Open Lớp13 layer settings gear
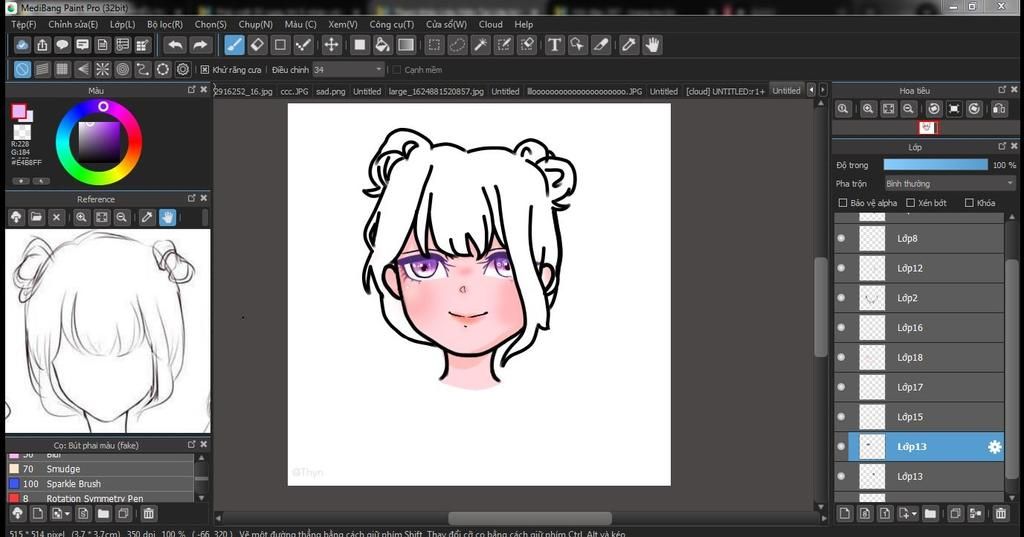This screenshot has height=537, width=1024. [x=994, y=447]
